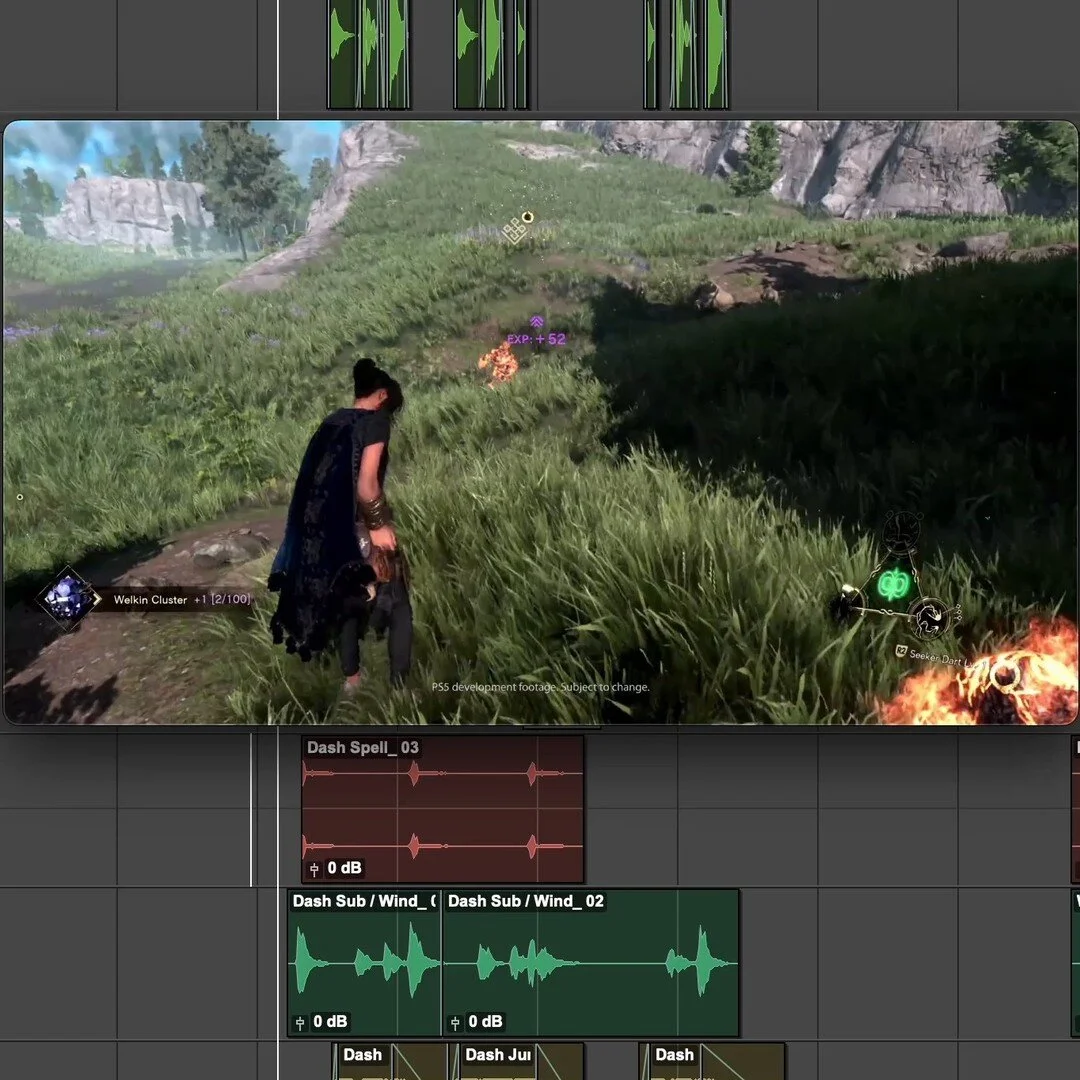The width and height of the screenshot is (1080, 1080).
Task: Select the Dash clip right of Dash Jur
Action: click(x=712, y=1061)
